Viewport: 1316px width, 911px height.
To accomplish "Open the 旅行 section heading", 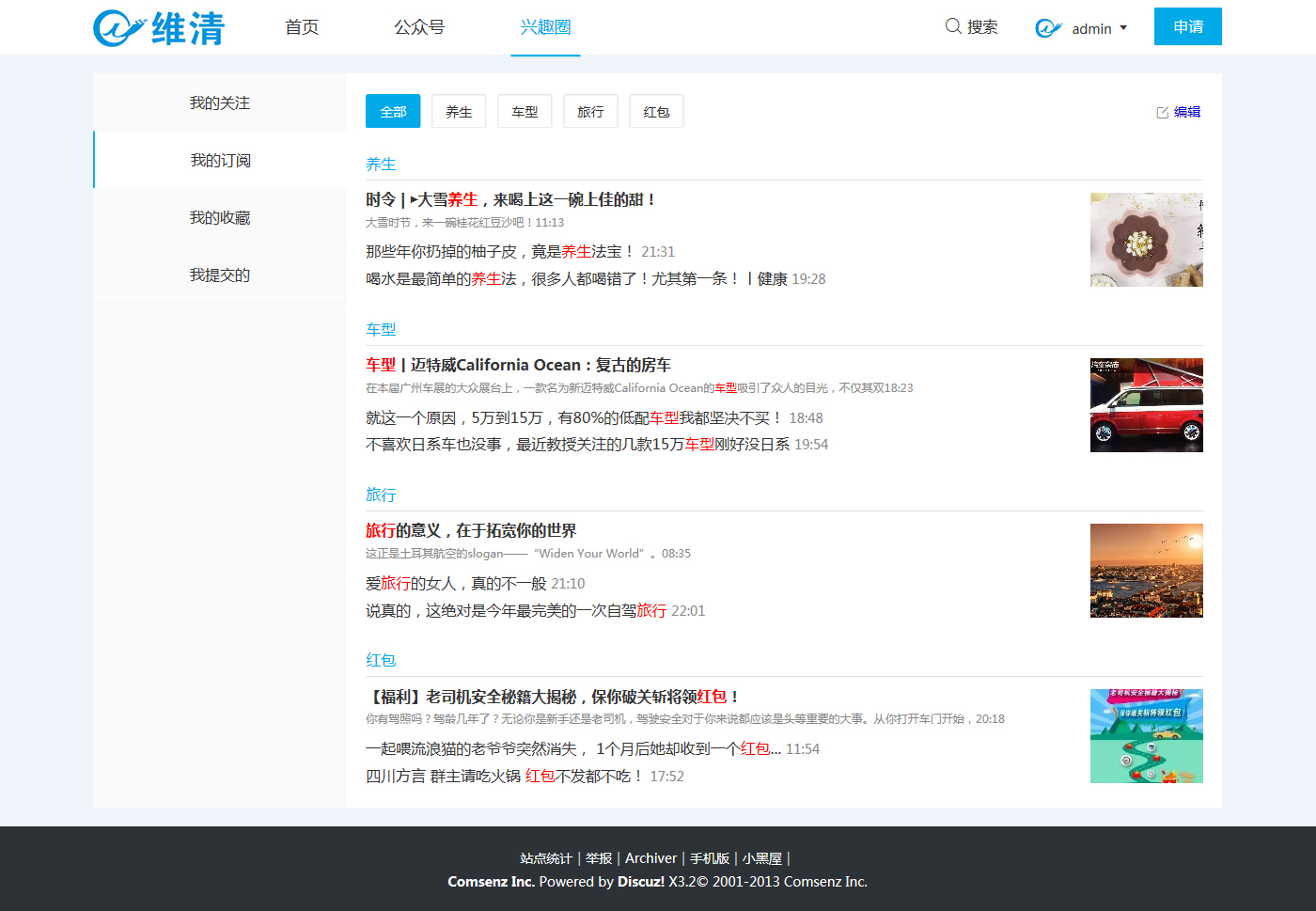I will click(381, 495).
